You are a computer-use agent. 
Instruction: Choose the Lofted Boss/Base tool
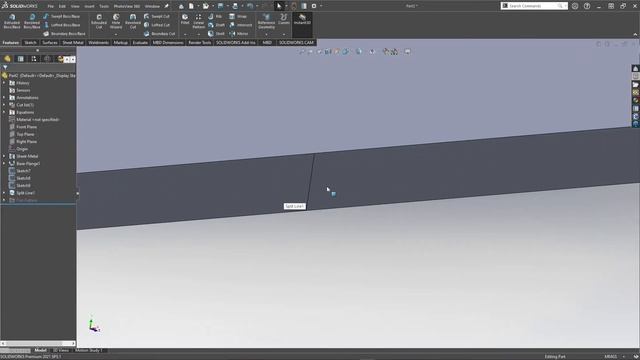click(x=61, y=25)
